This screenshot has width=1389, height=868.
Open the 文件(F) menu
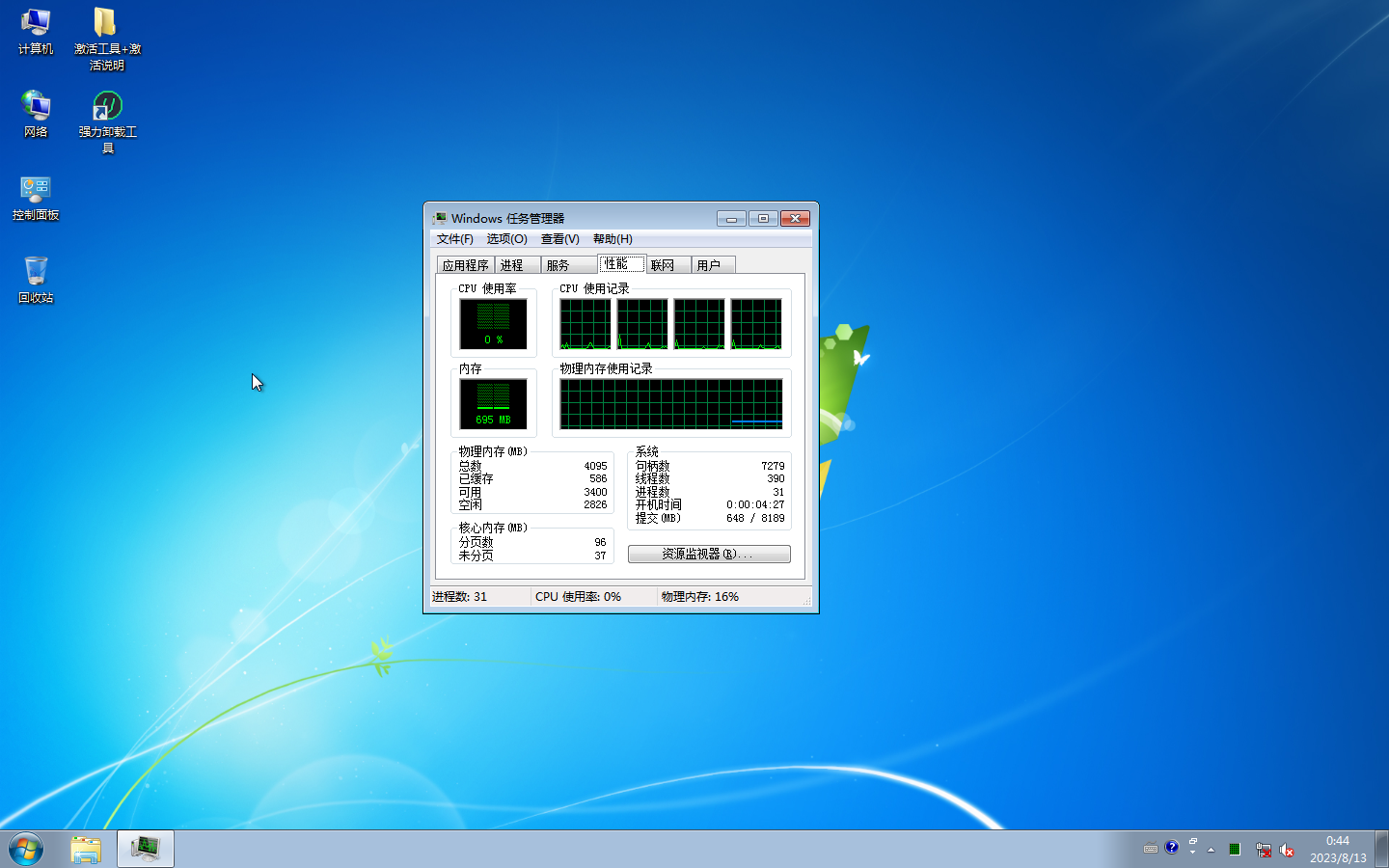coord(455,239)
